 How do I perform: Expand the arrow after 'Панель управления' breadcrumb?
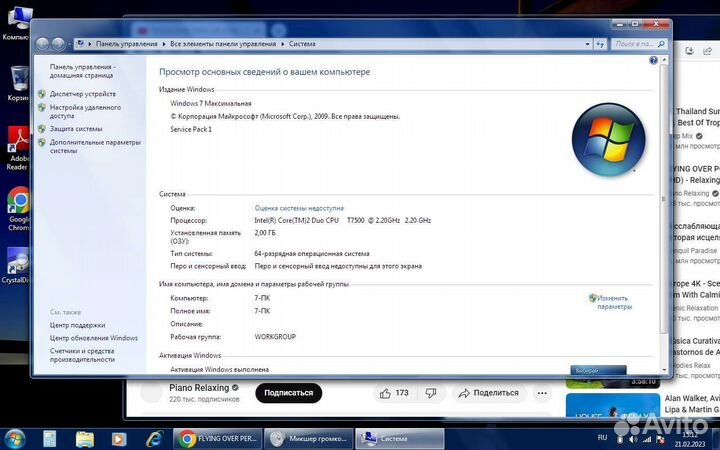[163, 44]
